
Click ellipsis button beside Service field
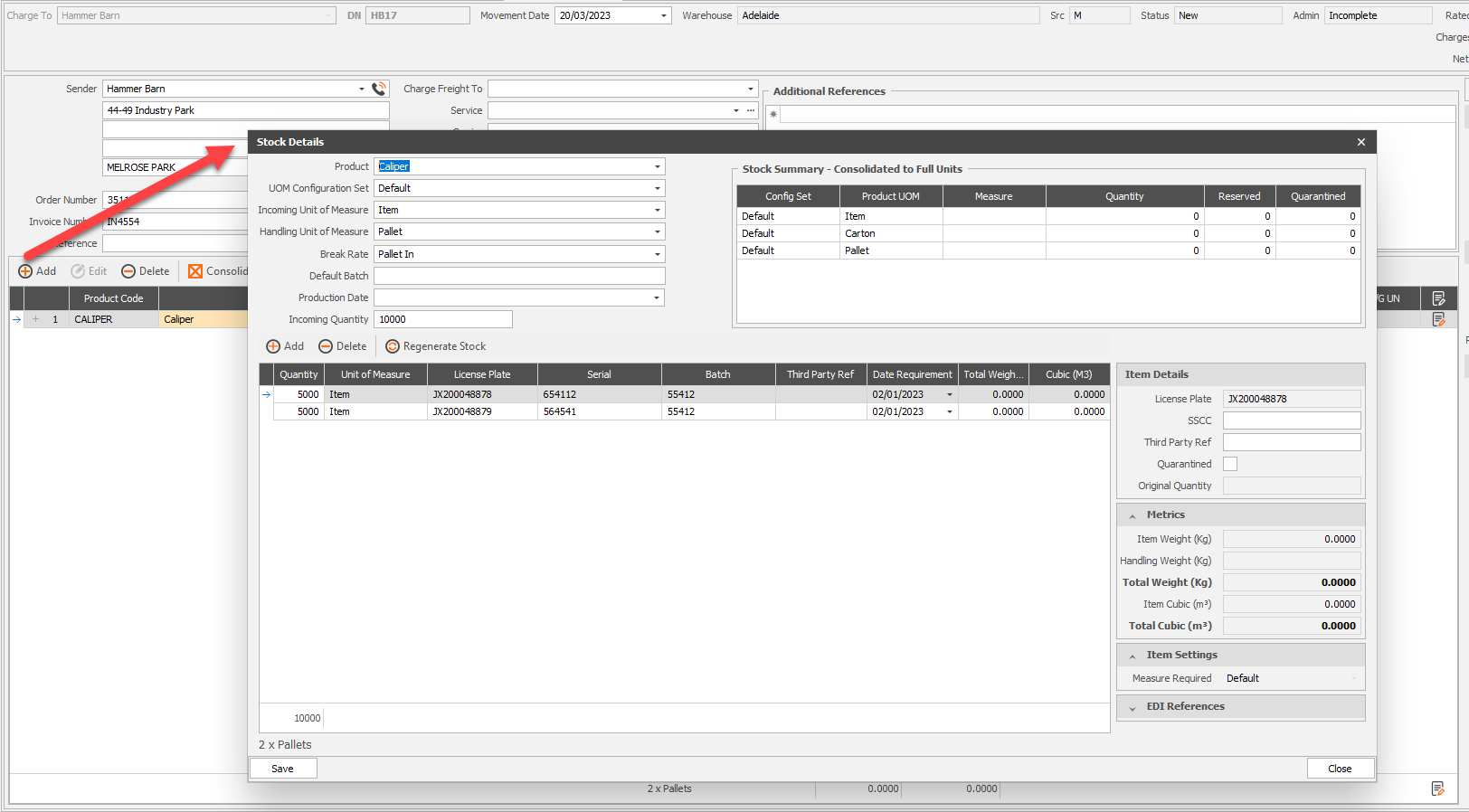click(x=751, y=110)
